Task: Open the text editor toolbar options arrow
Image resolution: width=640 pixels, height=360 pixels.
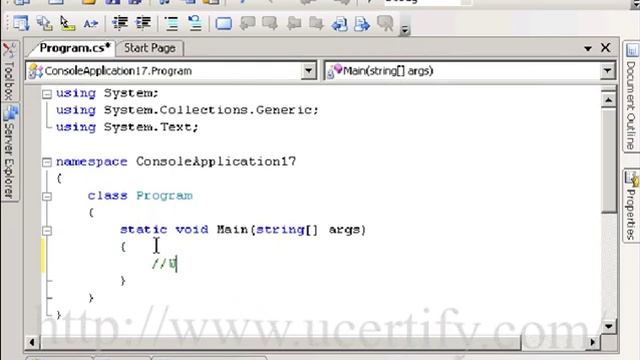Action: click(x=404, y=29)
